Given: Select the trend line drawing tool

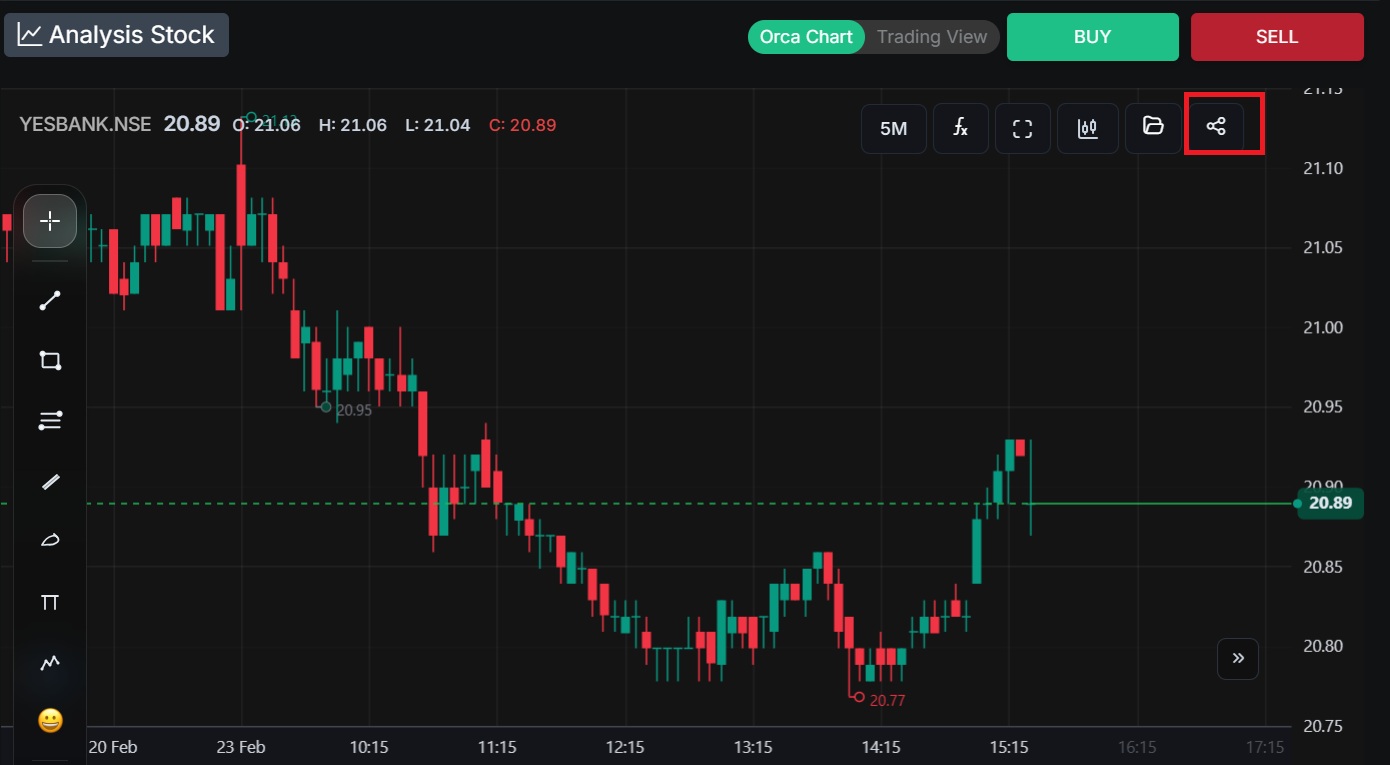Looking at the screenshot, I should click(x=50, y=301).
